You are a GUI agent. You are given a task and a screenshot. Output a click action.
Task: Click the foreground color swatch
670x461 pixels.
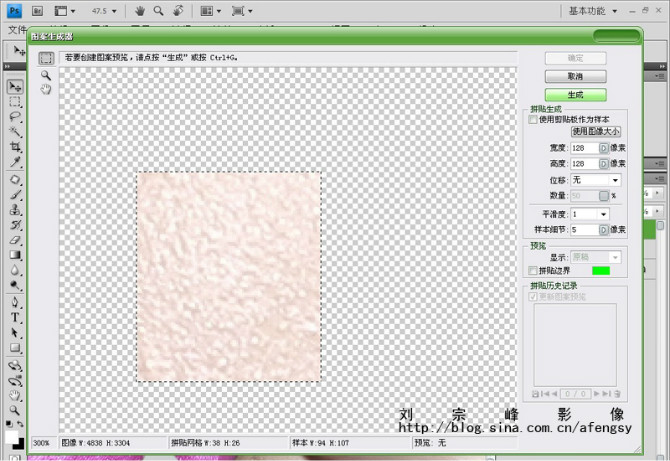pos(12,437)
